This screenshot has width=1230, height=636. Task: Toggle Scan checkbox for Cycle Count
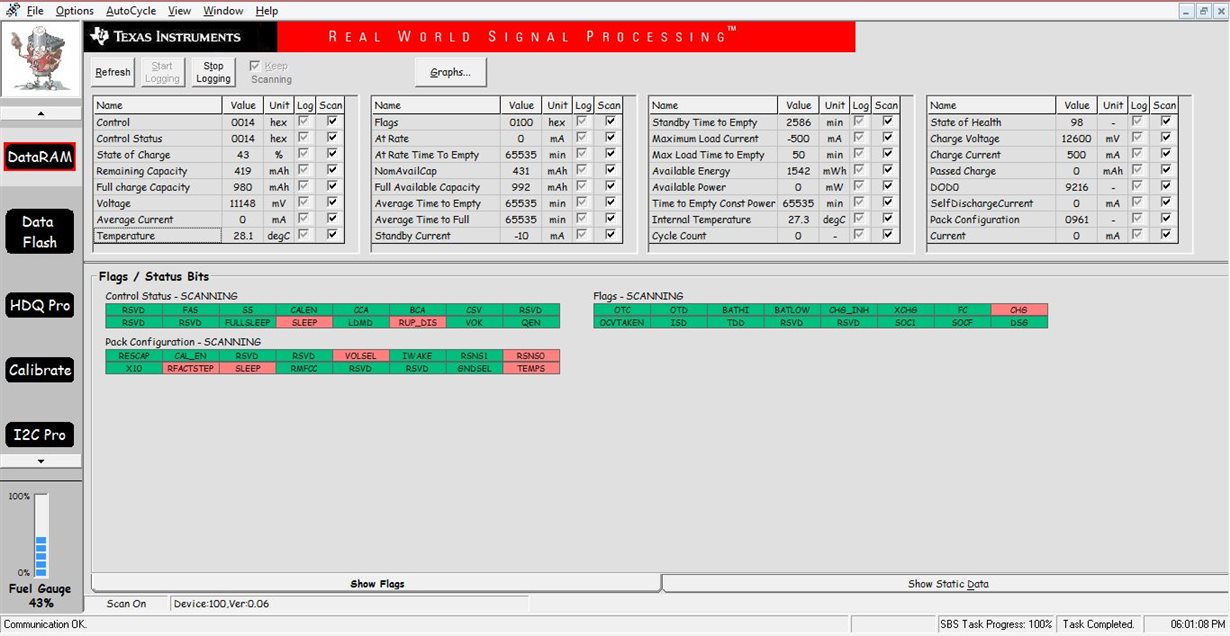[x=887, y=236]
